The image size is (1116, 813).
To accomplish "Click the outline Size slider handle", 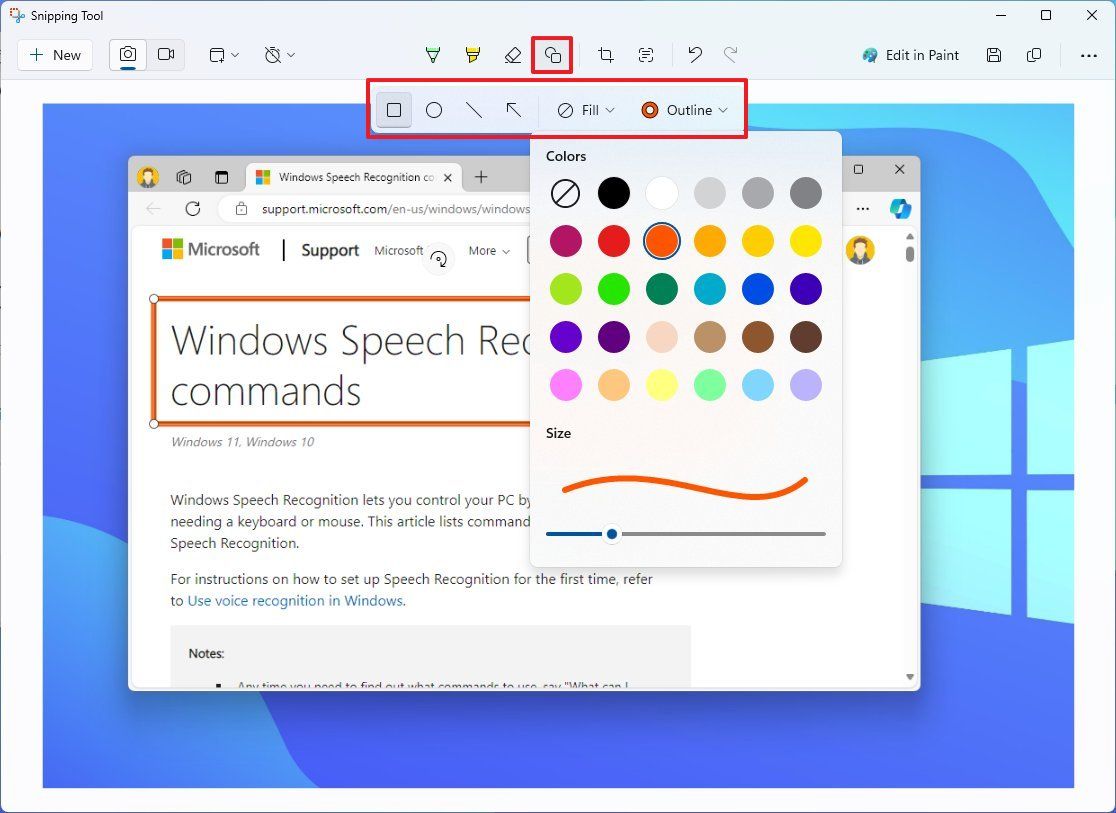I will click(612, 534).
